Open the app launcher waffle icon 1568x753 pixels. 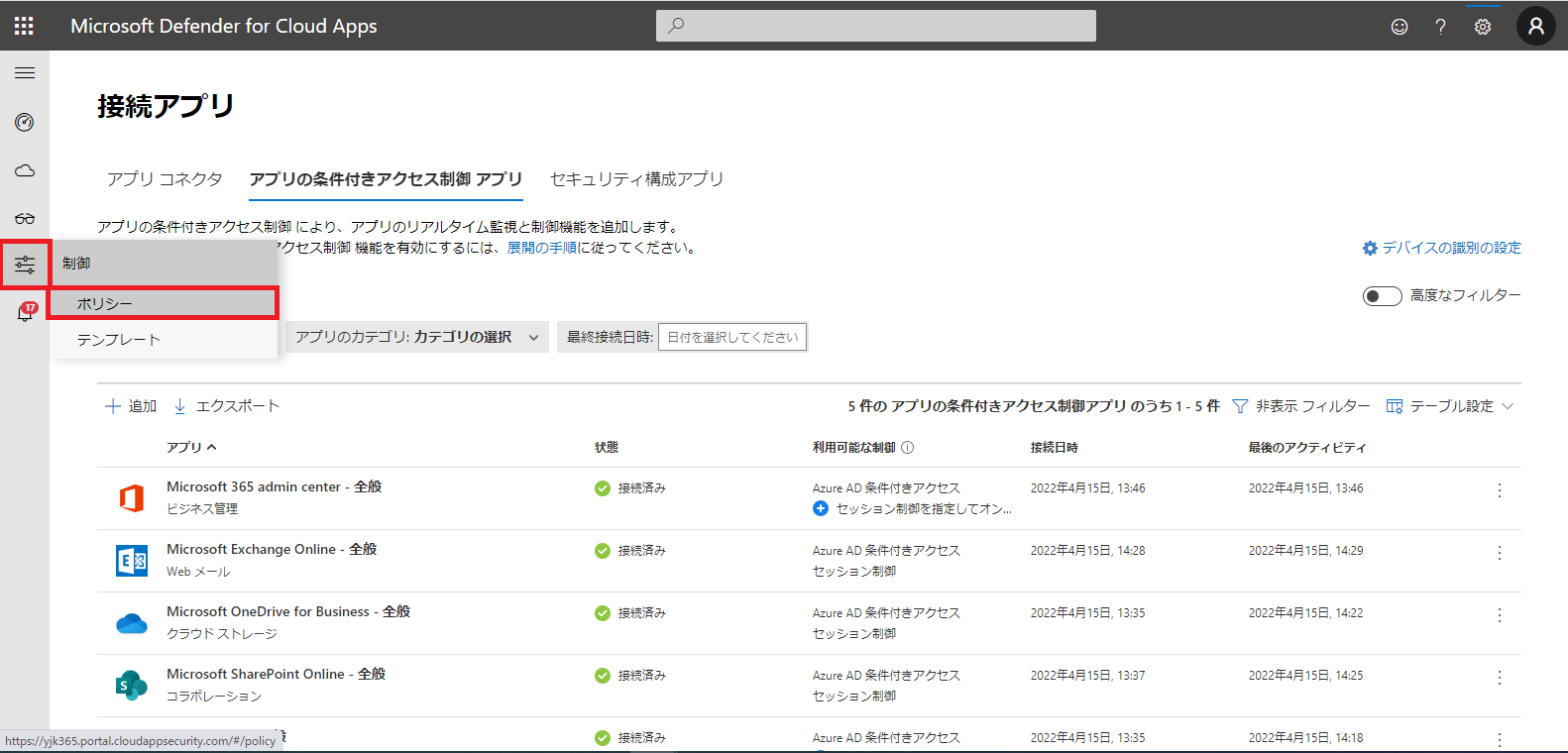(x=24, y=26)
